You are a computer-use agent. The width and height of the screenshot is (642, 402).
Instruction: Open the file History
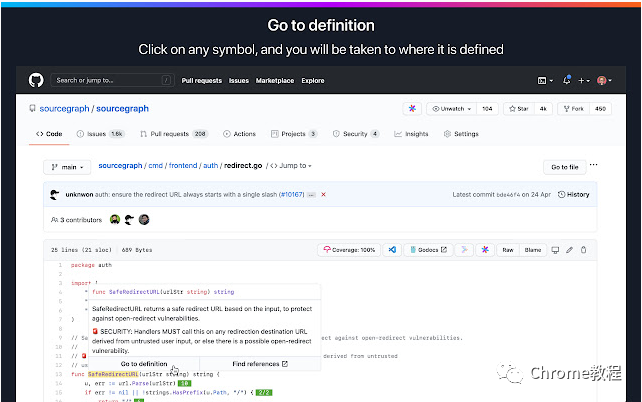tap(574, 194)
